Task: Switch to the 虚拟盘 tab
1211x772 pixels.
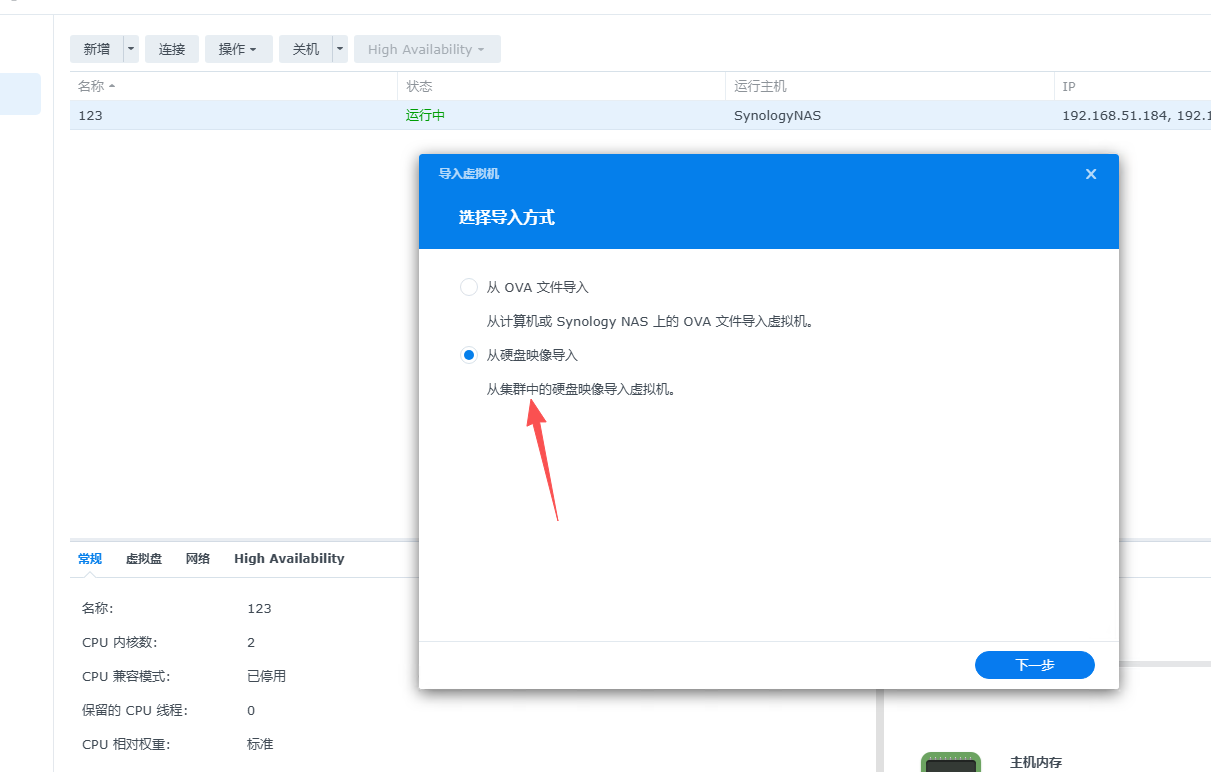Action: [143, 558]
